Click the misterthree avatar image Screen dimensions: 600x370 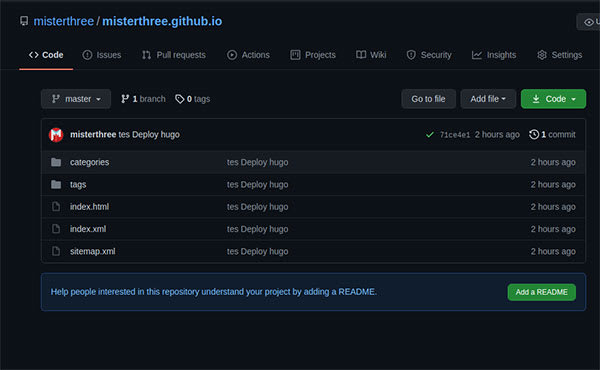(x=56, y=135)
